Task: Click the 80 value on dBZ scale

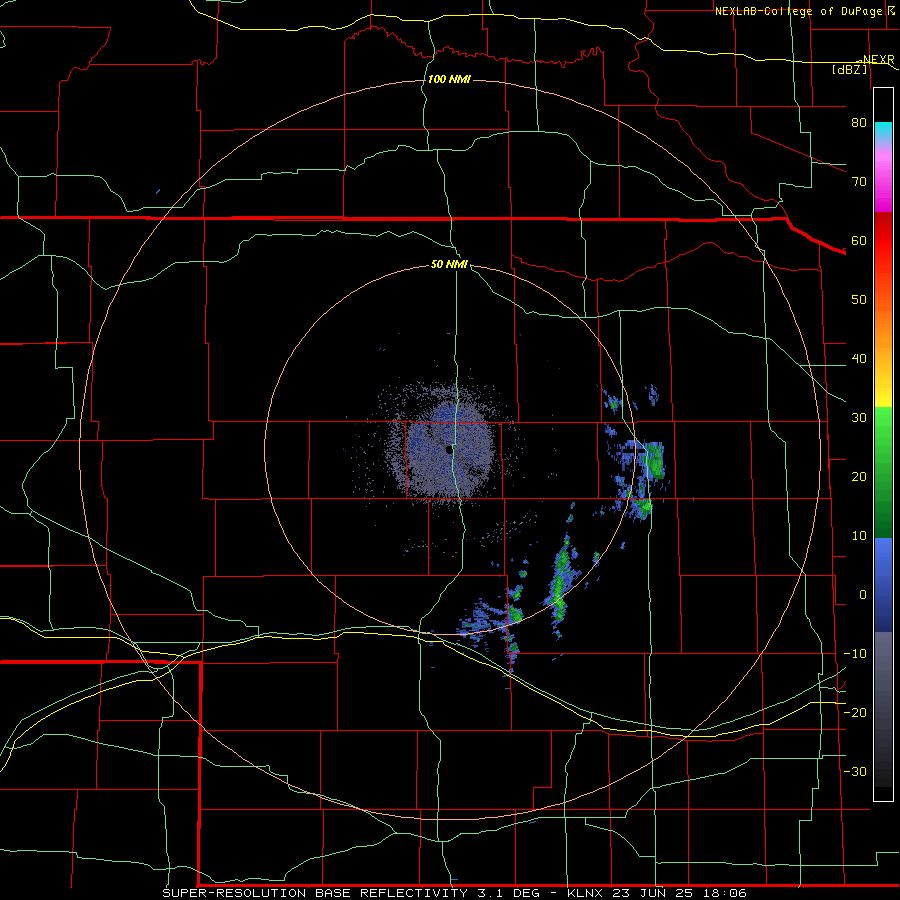Action: [859, 122]
